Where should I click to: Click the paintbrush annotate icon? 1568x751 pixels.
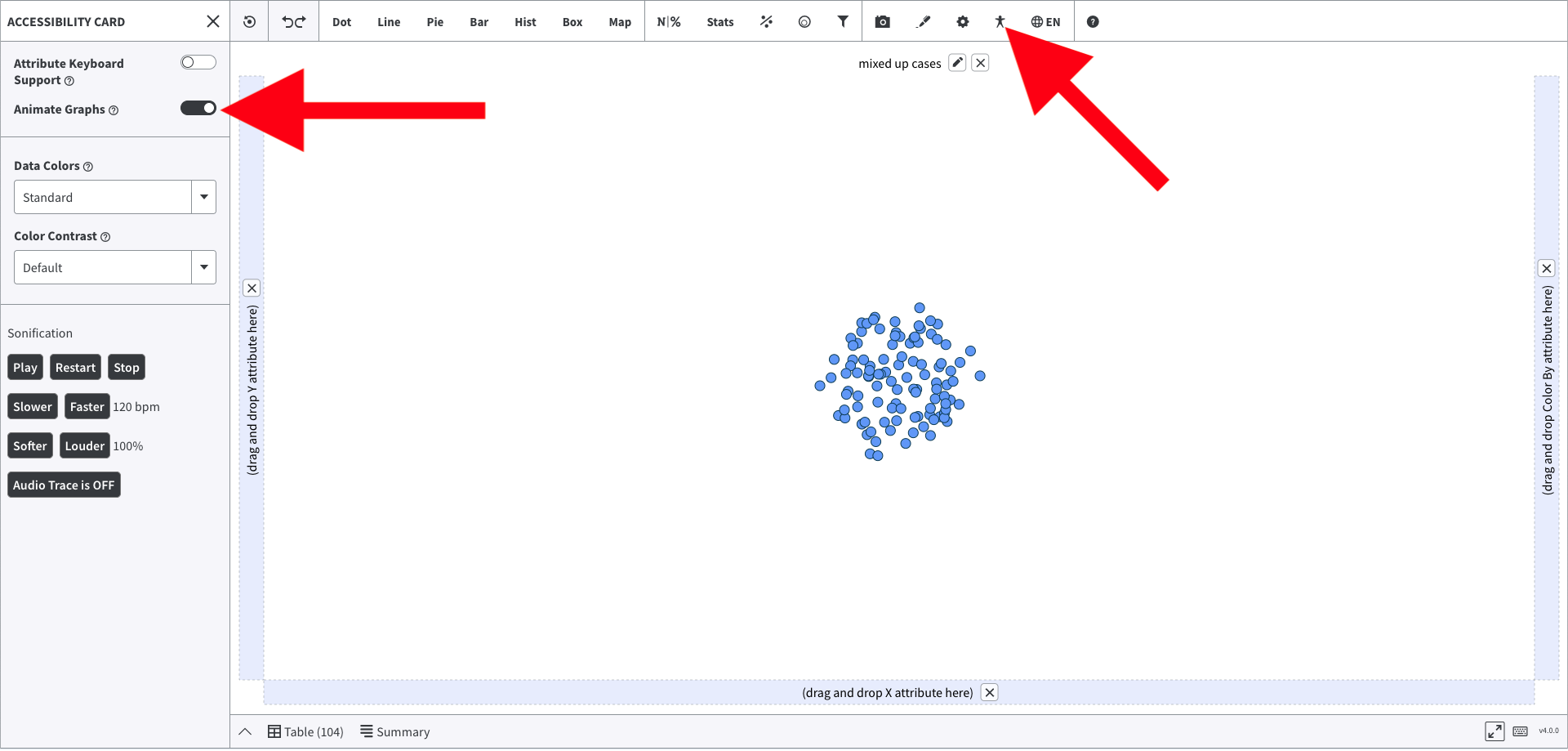tap(924, 22)
